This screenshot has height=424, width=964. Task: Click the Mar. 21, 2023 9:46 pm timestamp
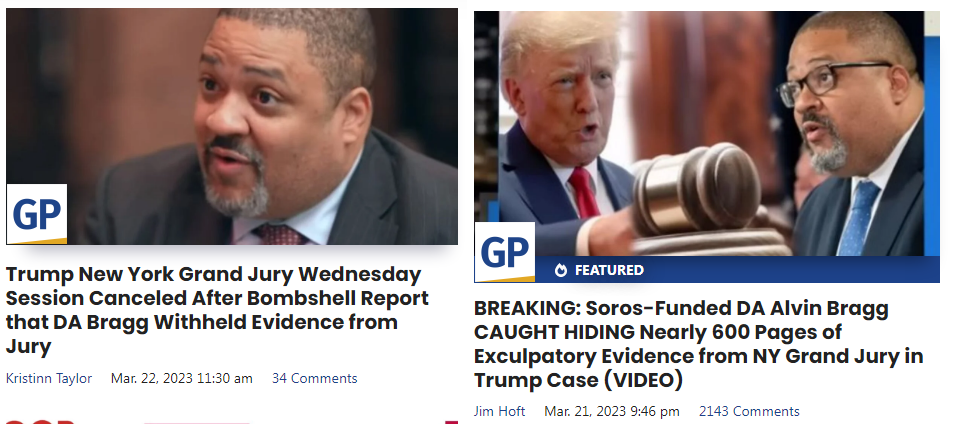(612, 411)
